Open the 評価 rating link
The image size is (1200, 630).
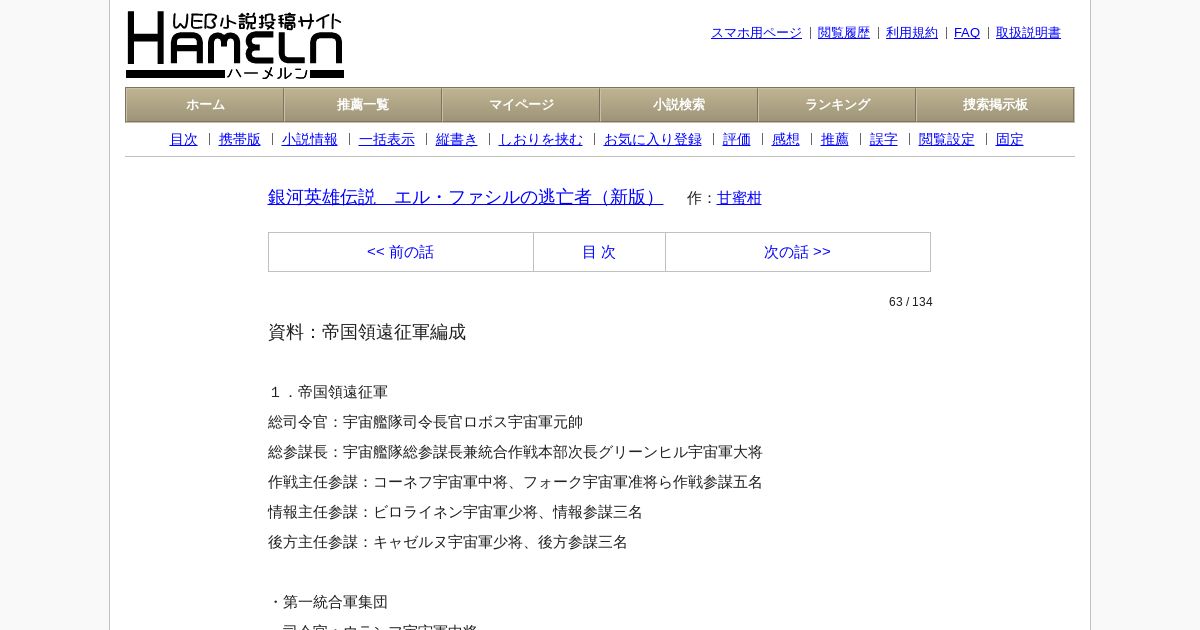pos(737,140)
